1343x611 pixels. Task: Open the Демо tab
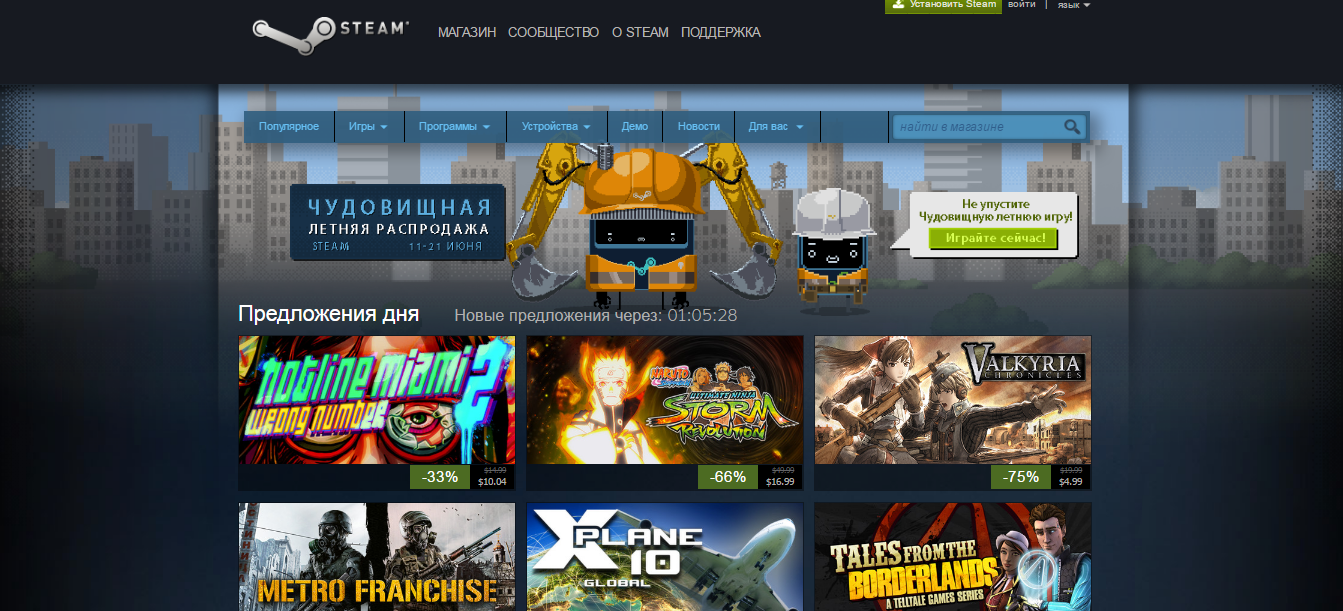[x=634, y=127]
